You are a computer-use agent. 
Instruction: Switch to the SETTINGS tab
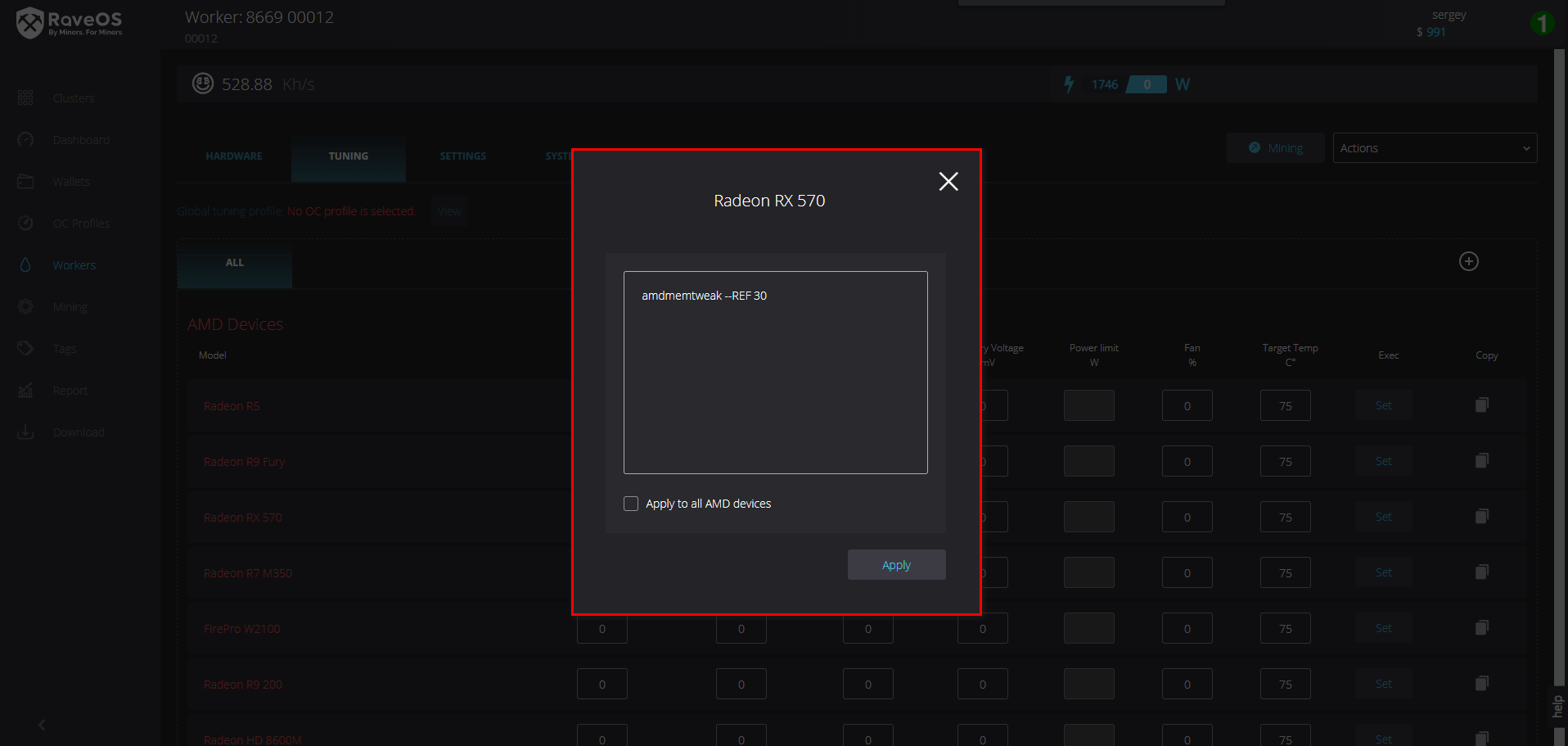point(463,156)
